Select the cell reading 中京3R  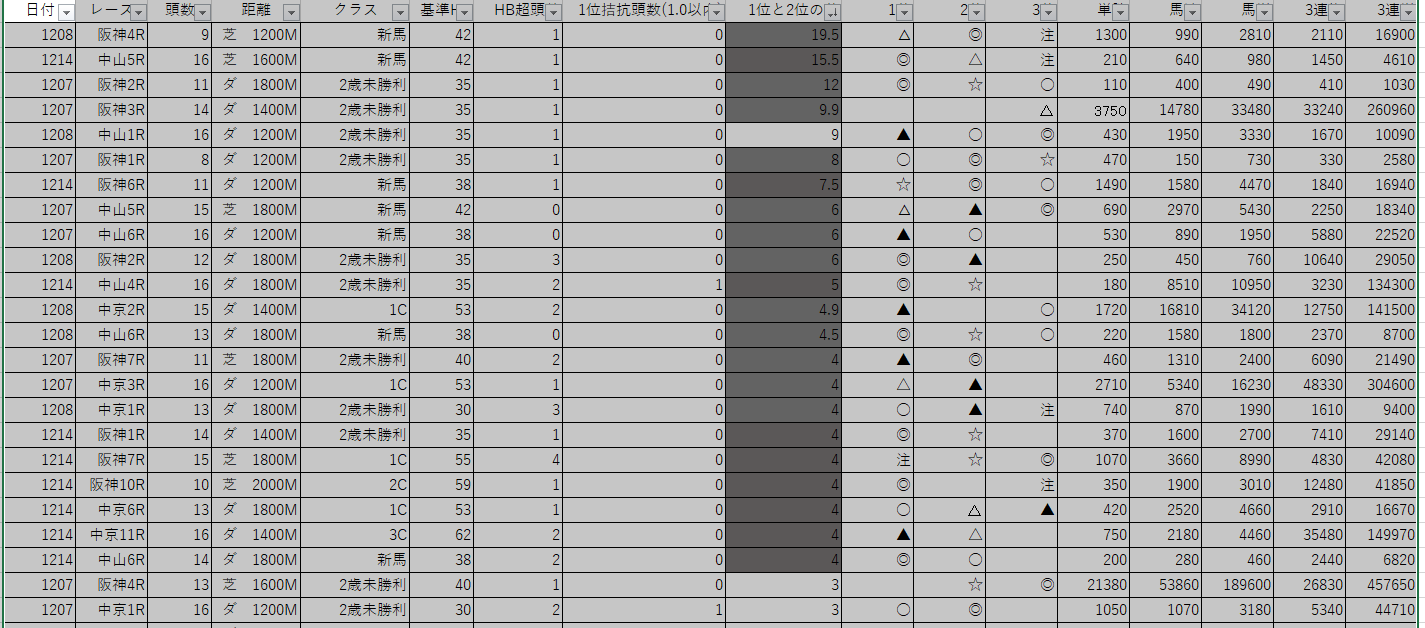coord(111,385)
